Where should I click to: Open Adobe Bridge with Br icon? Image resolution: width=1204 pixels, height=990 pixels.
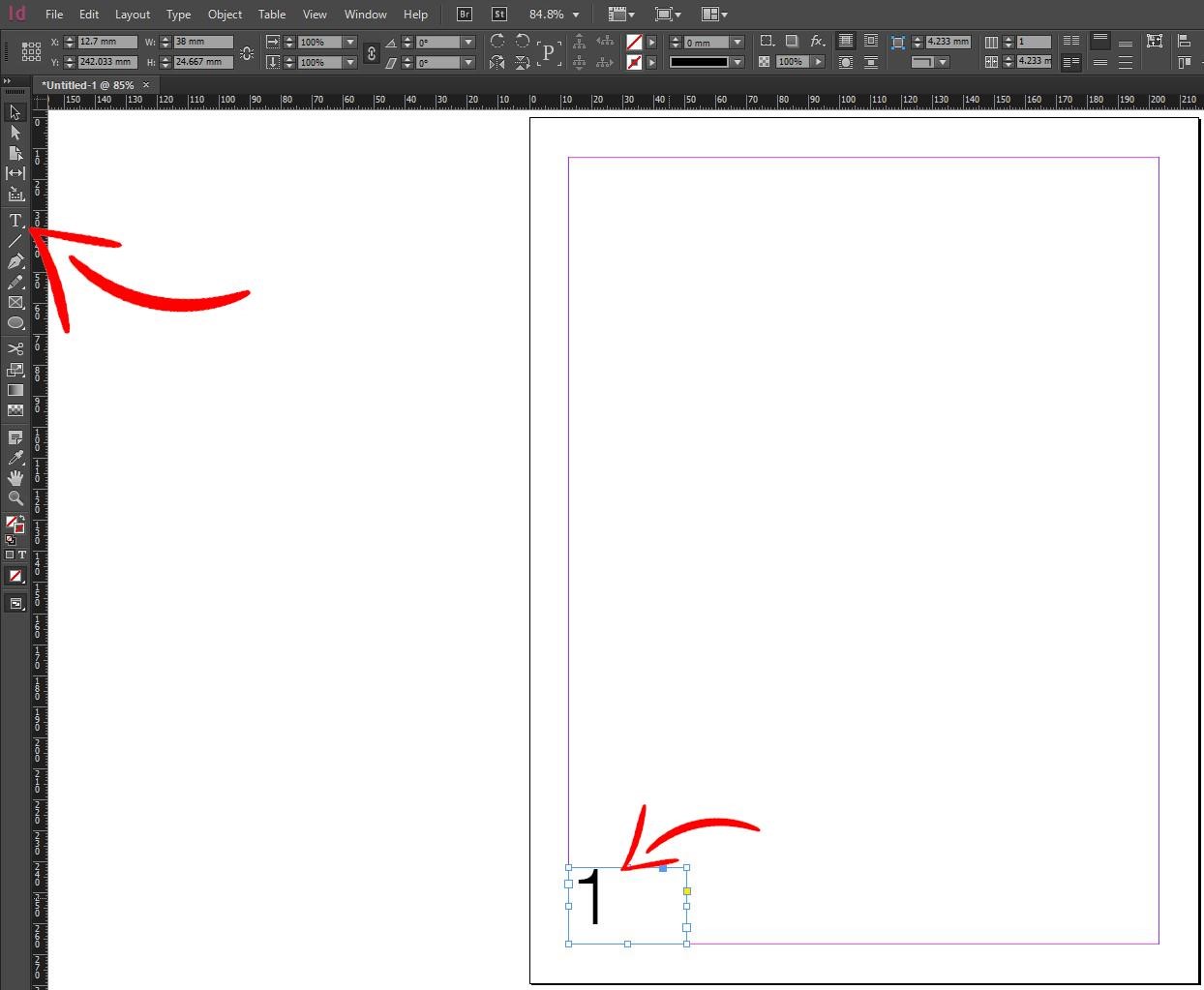(x=465, y=15)
